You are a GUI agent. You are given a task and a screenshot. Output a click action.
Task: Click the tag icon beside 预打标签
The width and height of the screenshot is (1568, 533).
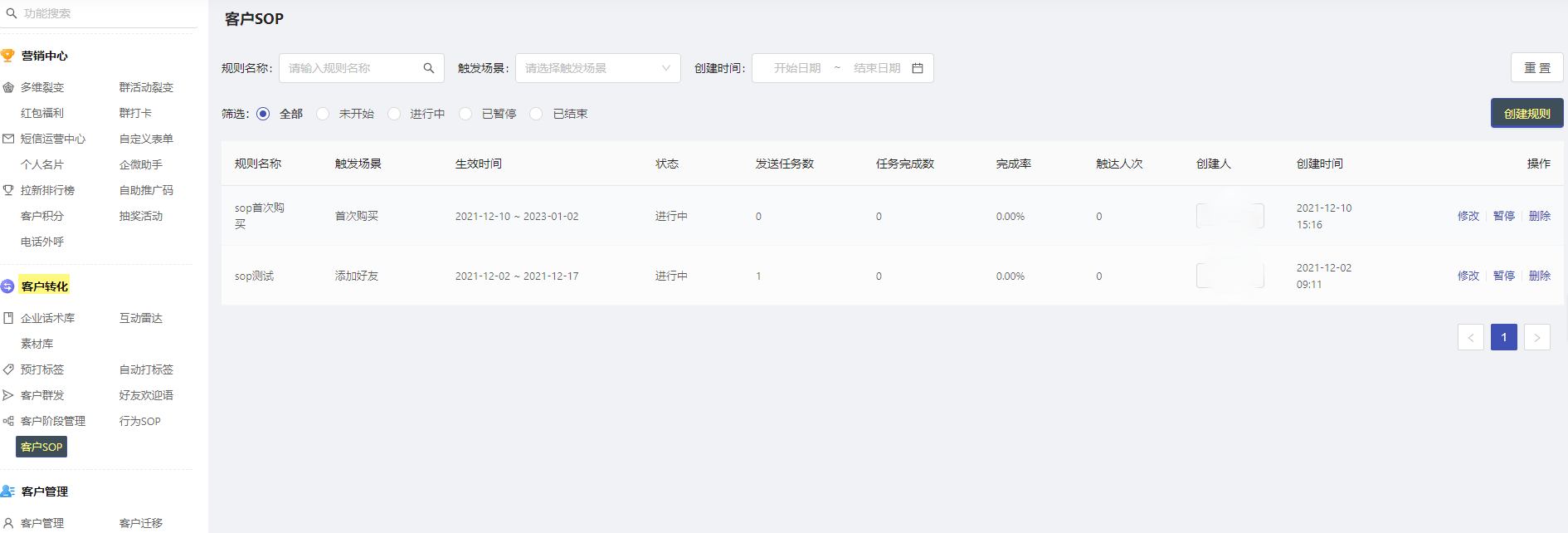tap(8, 369)
